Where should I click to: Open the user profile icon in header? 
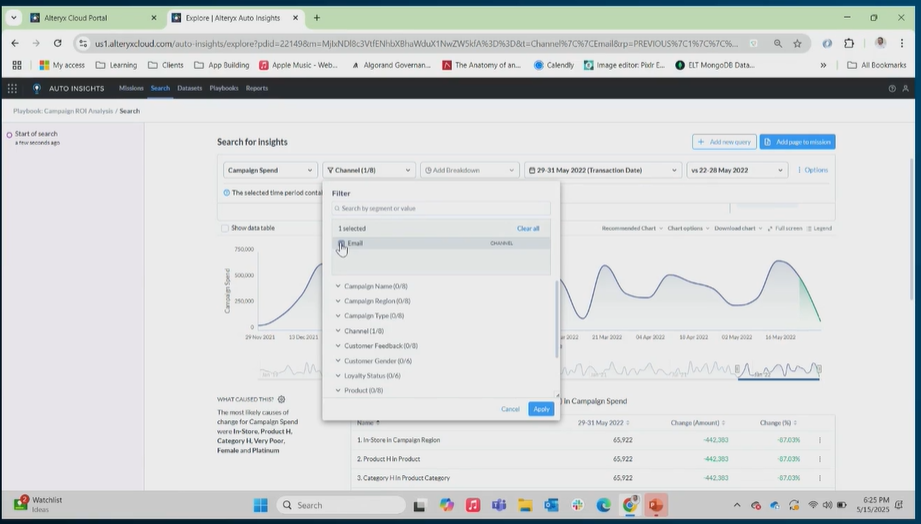pyautogui.click(x=906, y=88)
